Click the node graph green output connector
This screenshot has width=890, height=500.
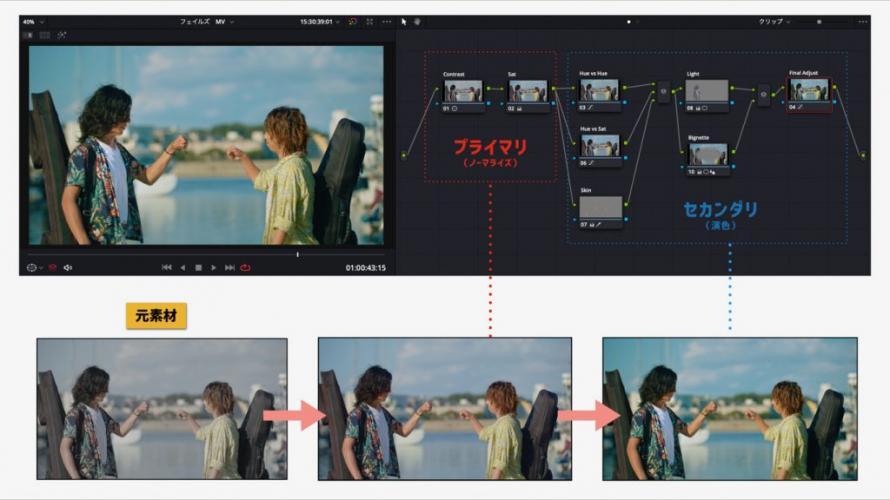[x=863, y=155]
